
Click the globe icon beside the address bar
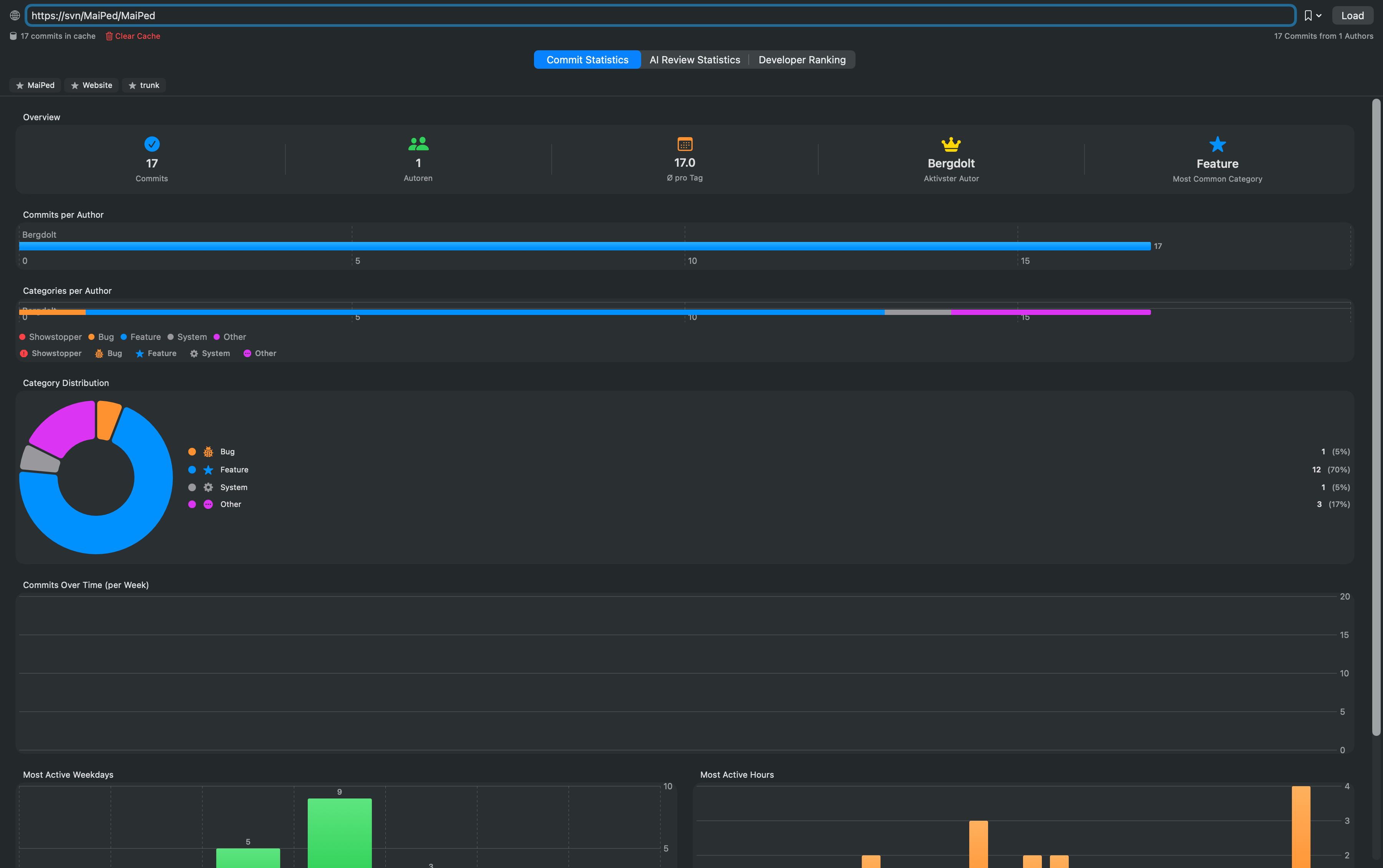(x=14, y=15)
